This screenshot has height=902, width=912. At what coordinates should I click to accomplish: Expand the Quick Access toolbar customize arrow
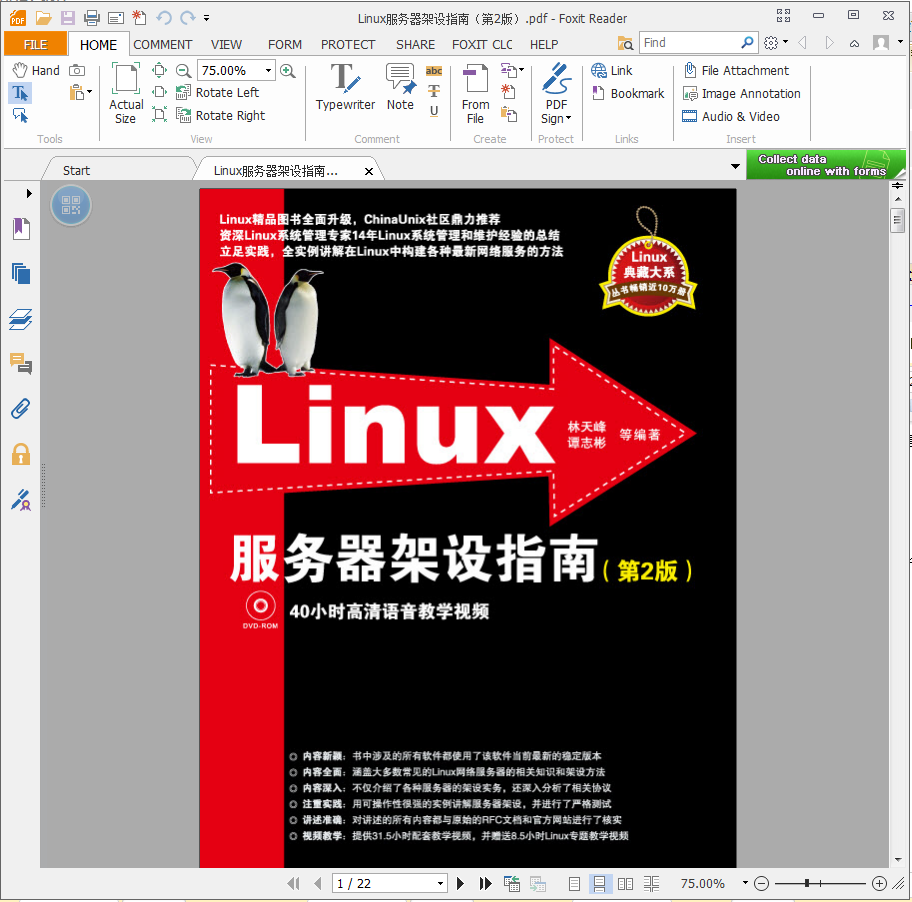point(206,18)
